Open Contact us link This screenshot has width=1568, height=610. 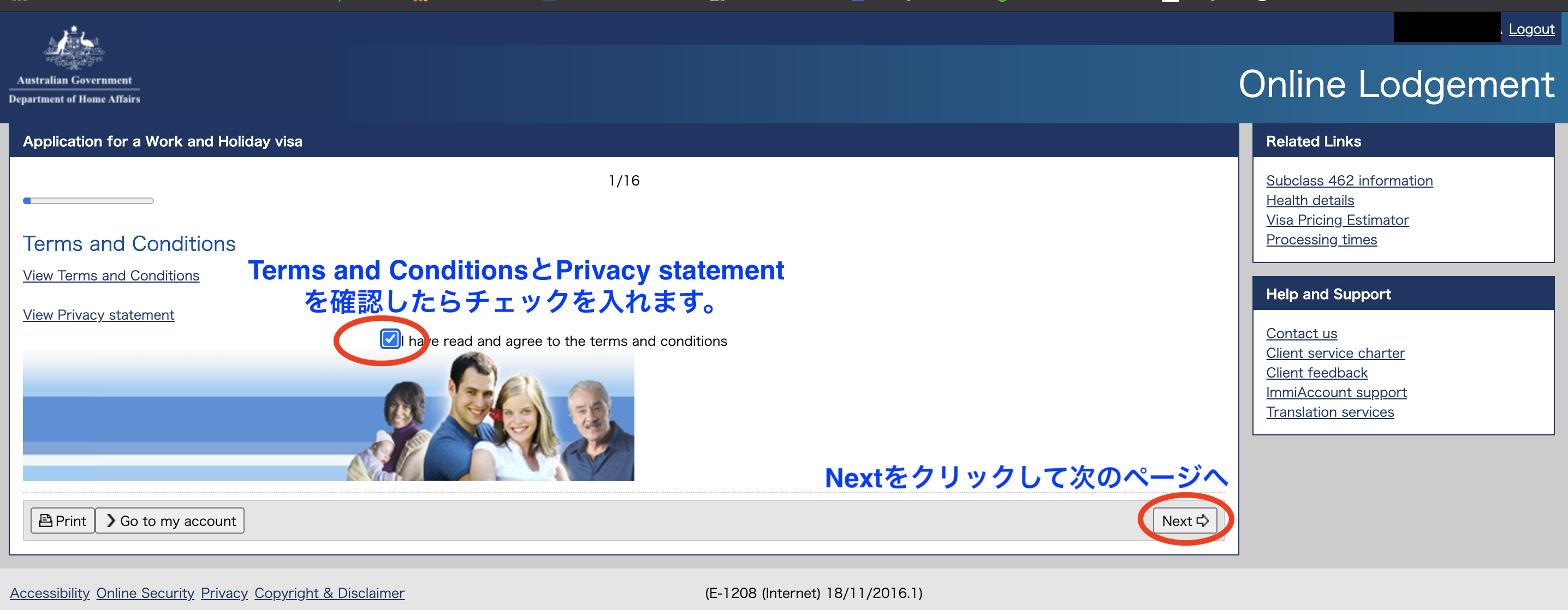tap(1302, 333)
